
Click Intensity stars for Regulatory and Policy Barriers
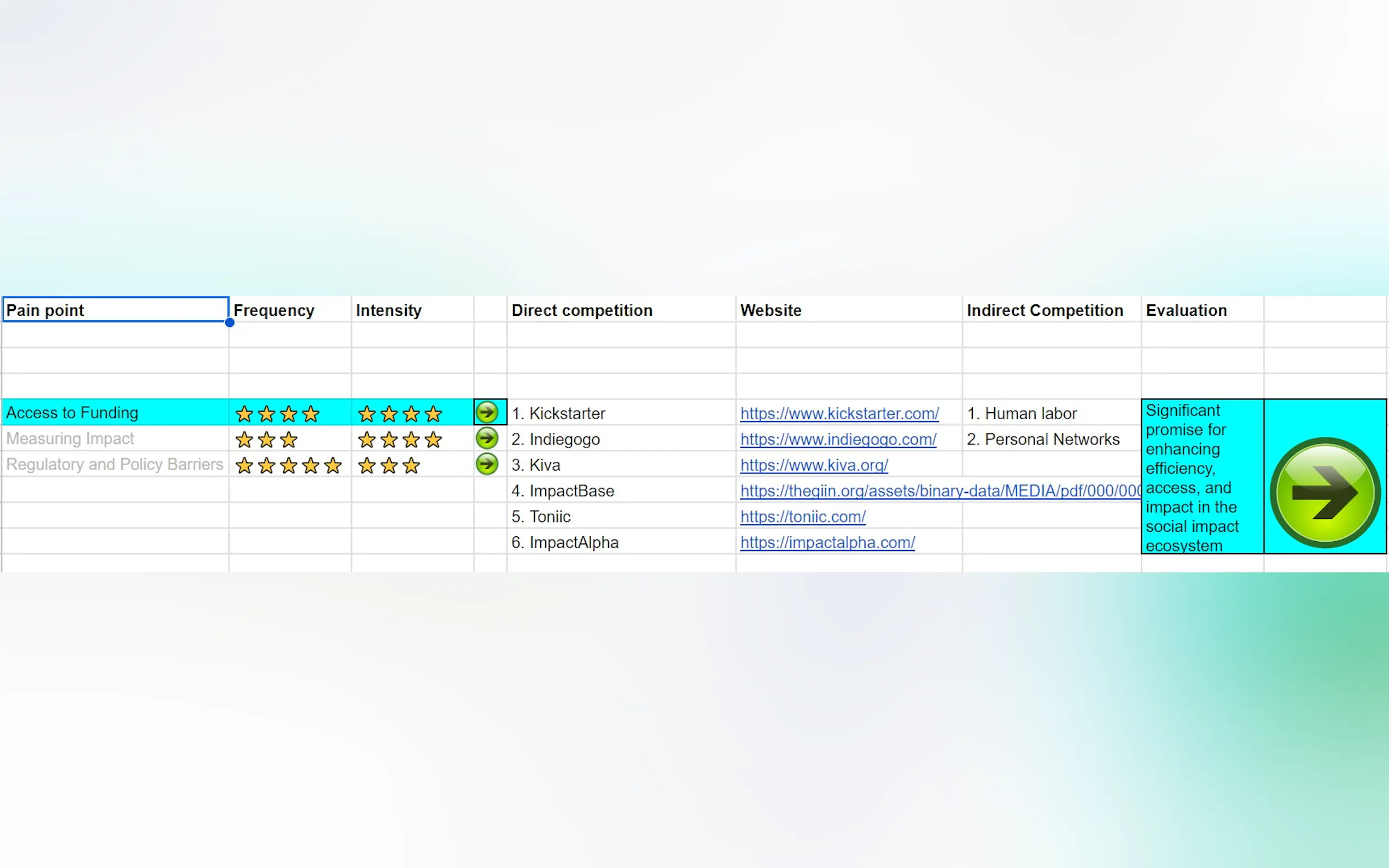[x=389, y=466]
